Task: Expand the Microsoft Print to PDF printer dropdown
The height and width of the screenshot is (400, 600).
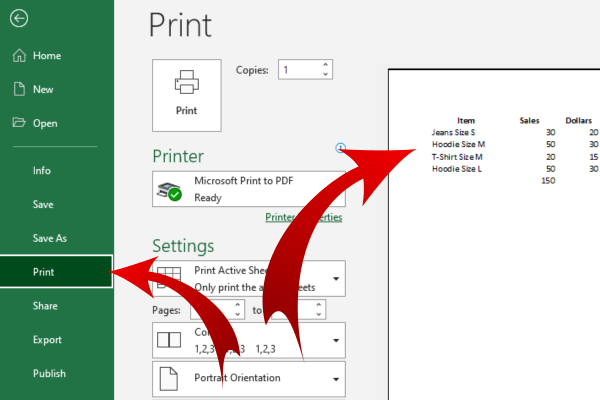Action: coord(249,189)
